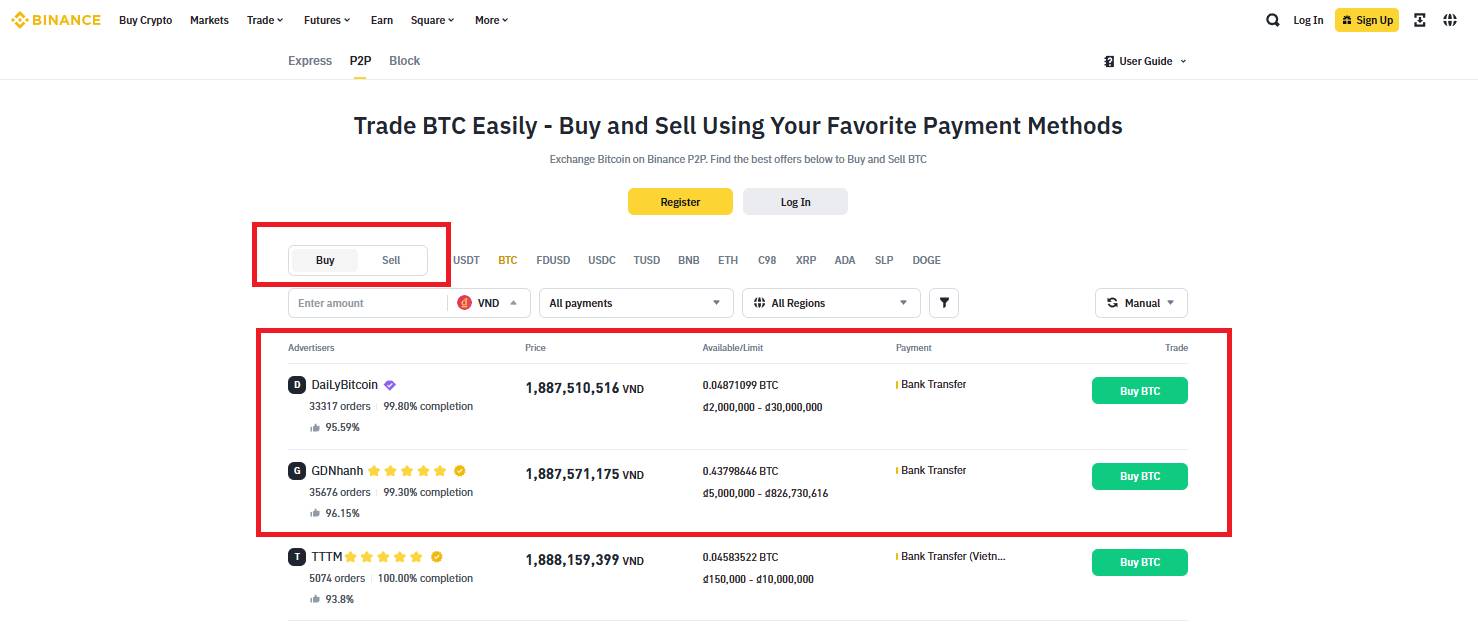Open the VND currency dropdown

[x=489, y=303]
